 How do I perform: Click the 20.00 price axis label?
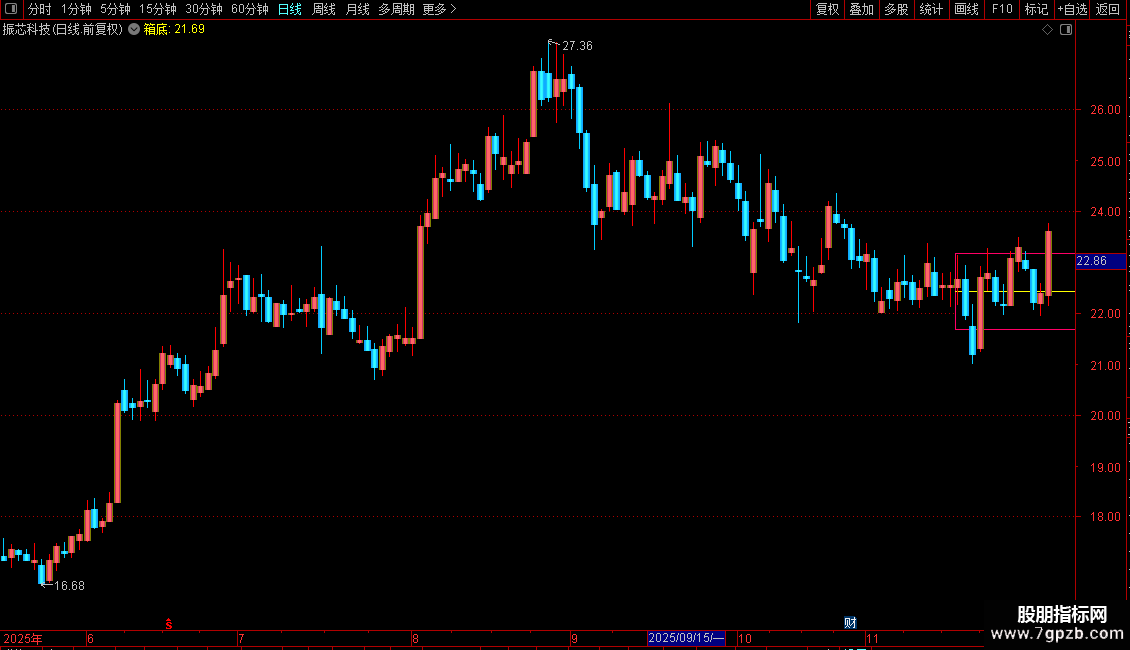click(1105, 416)
